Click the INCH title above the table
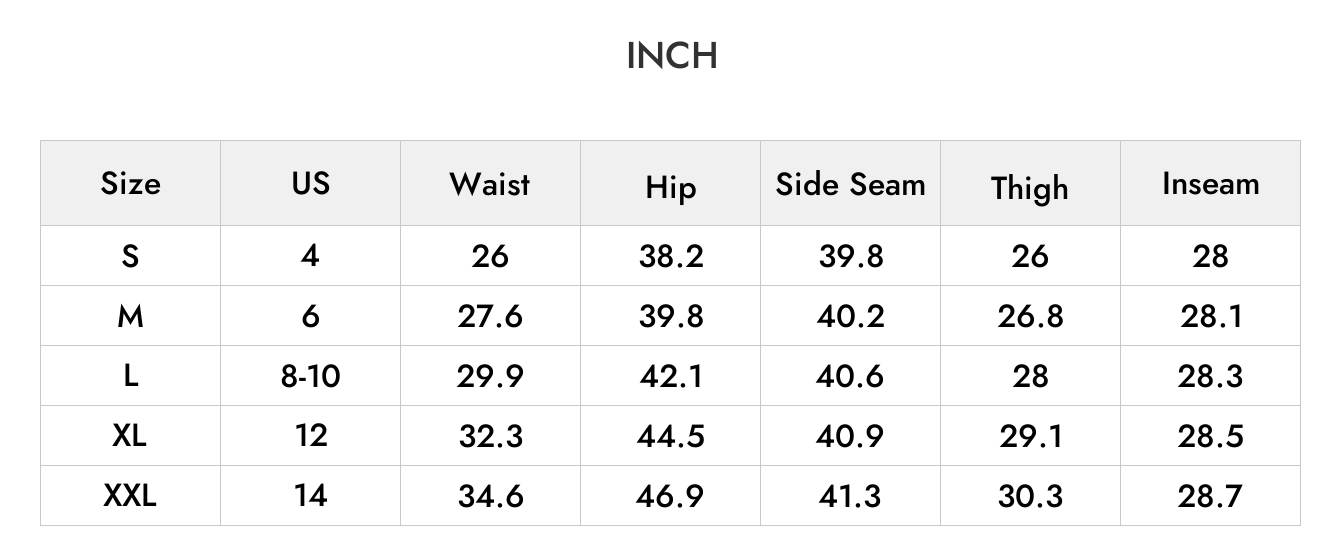This screenshot has width=1340, height=540. (x=671, y=55)
